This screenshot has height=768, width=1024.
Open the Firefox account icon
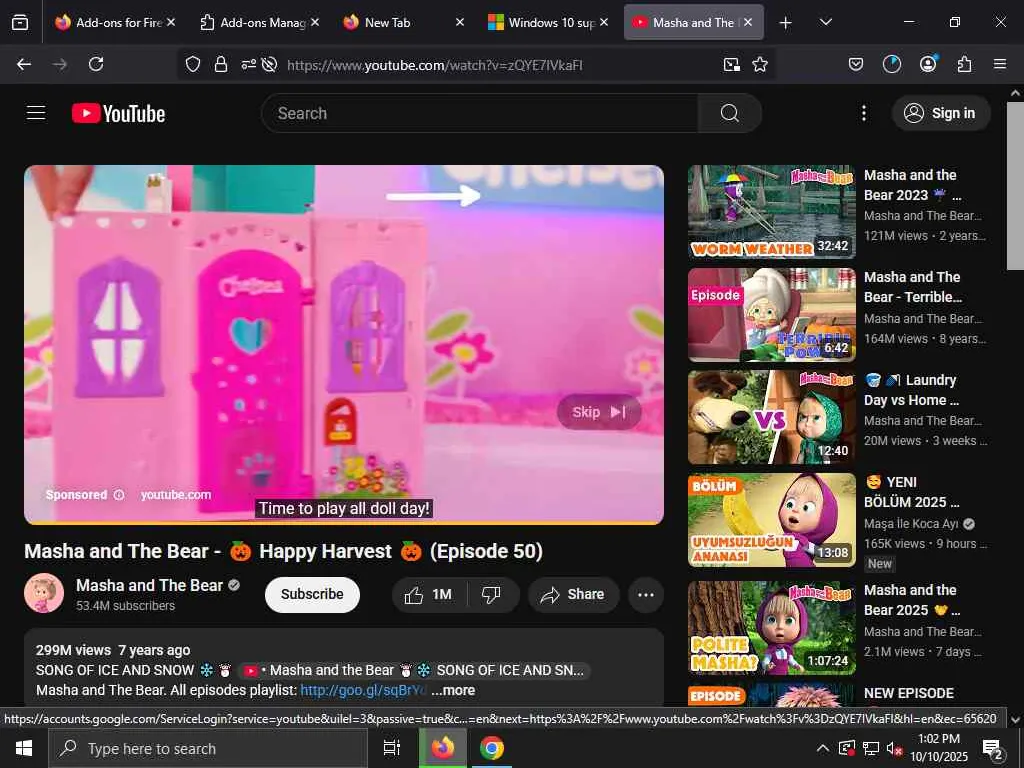928,64
